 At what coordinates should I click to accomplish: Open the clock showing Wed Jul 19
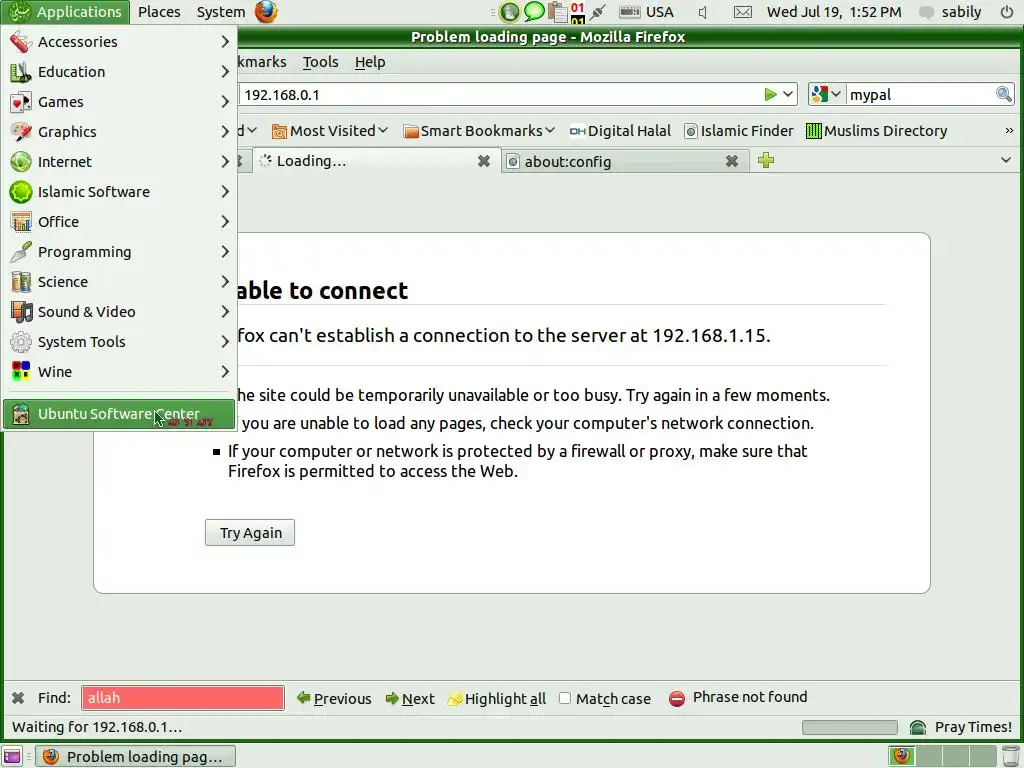[x=834, y=12]
